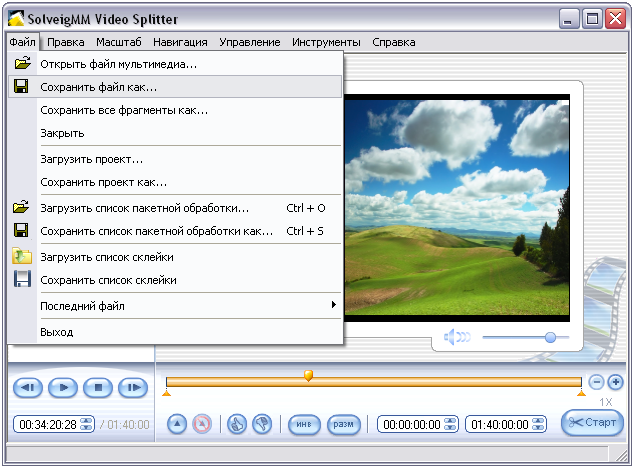Maximize the SolveigMM Video Splitter window
634x470 pixels.
click(x=592, y=19)
